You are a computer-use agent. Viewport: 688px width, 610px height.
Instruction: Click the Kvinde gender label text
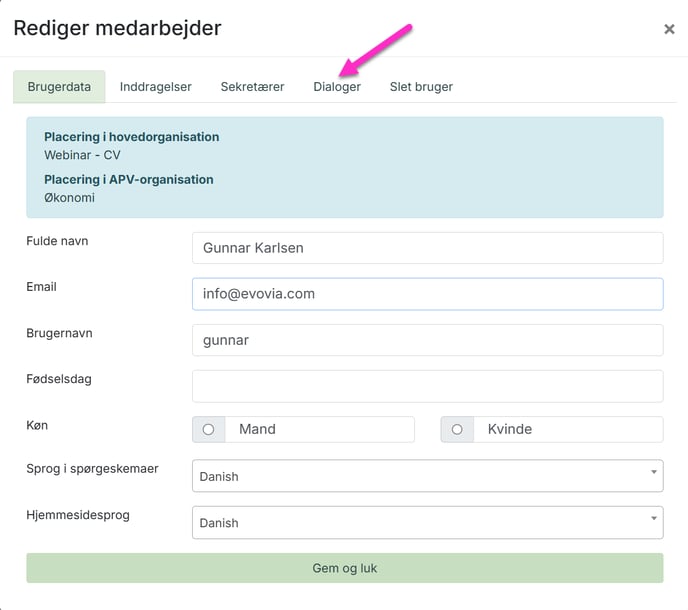pyautogui.click(x=509, y=429)
